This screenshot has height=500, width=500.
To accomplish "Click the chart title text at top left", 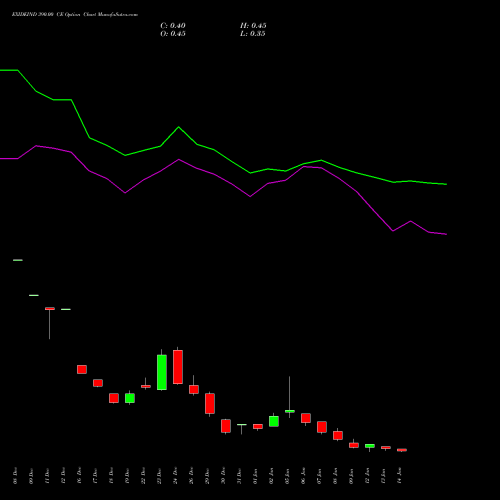I will pyautogui.click(x=75, y=15).
